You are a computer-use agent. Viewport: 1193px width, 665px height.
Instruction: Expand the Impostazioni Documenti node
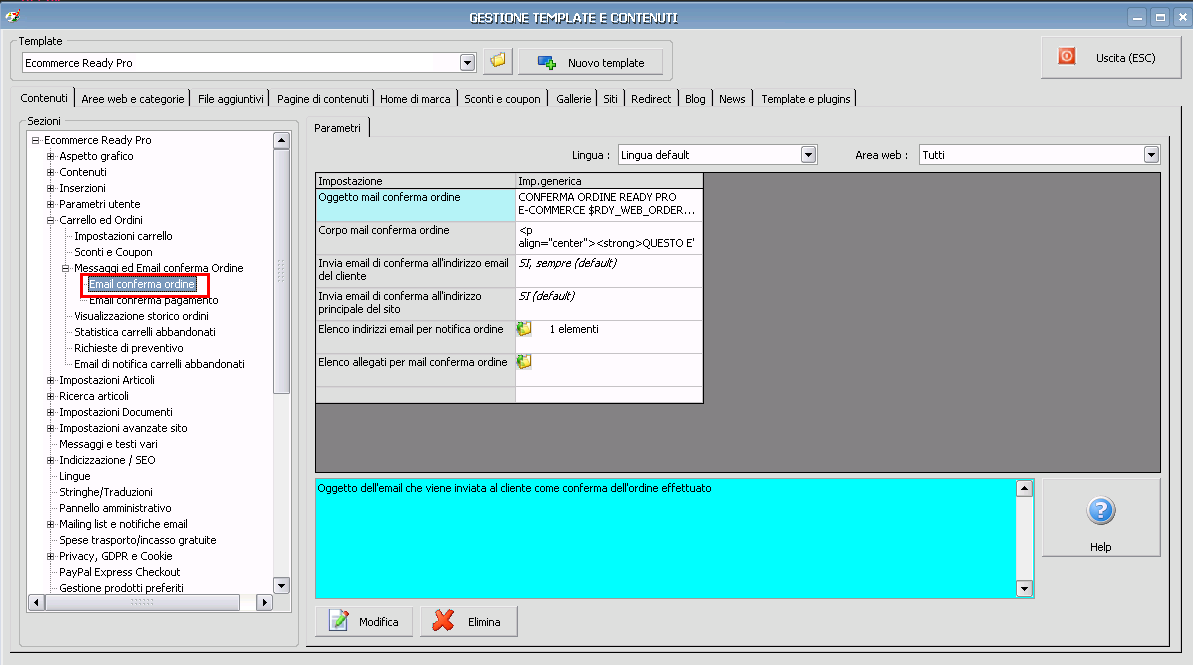(50, 412)
